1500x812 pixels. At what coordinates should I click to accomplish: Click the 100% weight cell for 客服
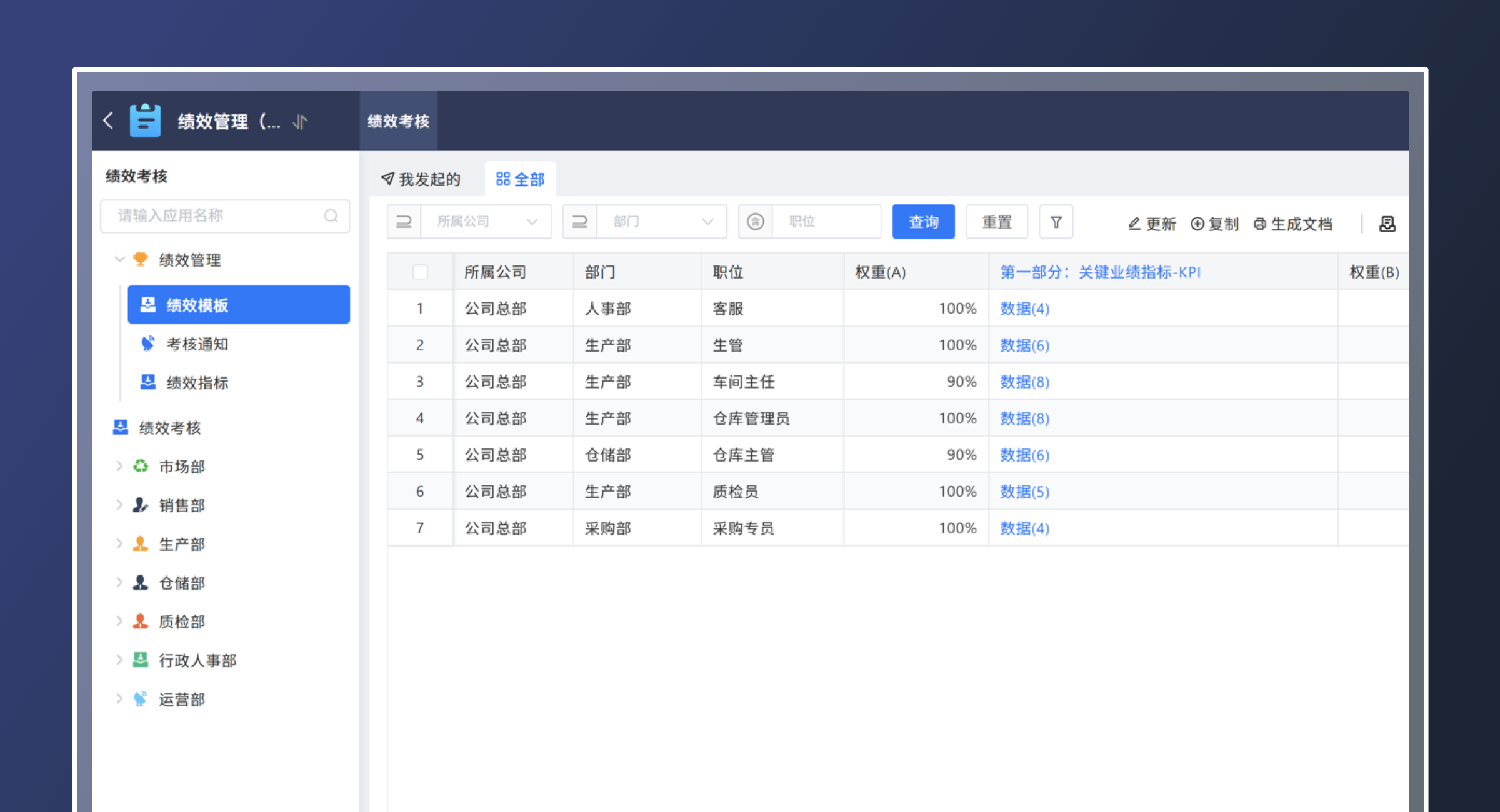click(957, 308)
